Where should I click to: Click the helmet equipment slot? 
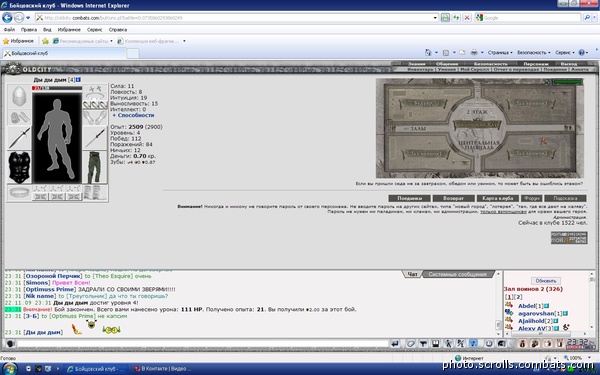(x=19, y=96)
